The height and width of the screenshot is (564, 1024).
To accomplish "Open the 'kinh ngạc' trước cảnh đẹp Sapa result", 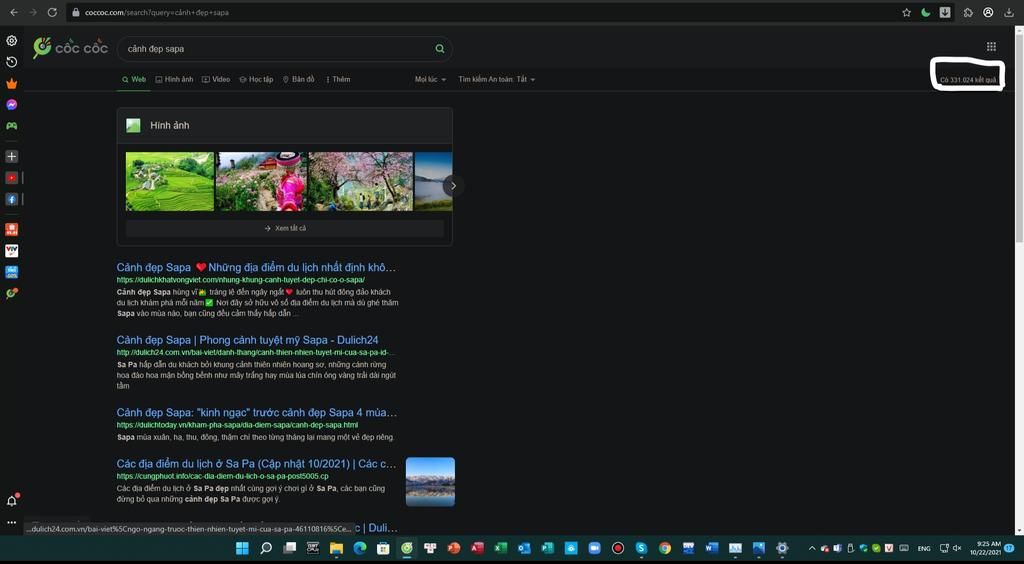I will click(x=257, y=413).
